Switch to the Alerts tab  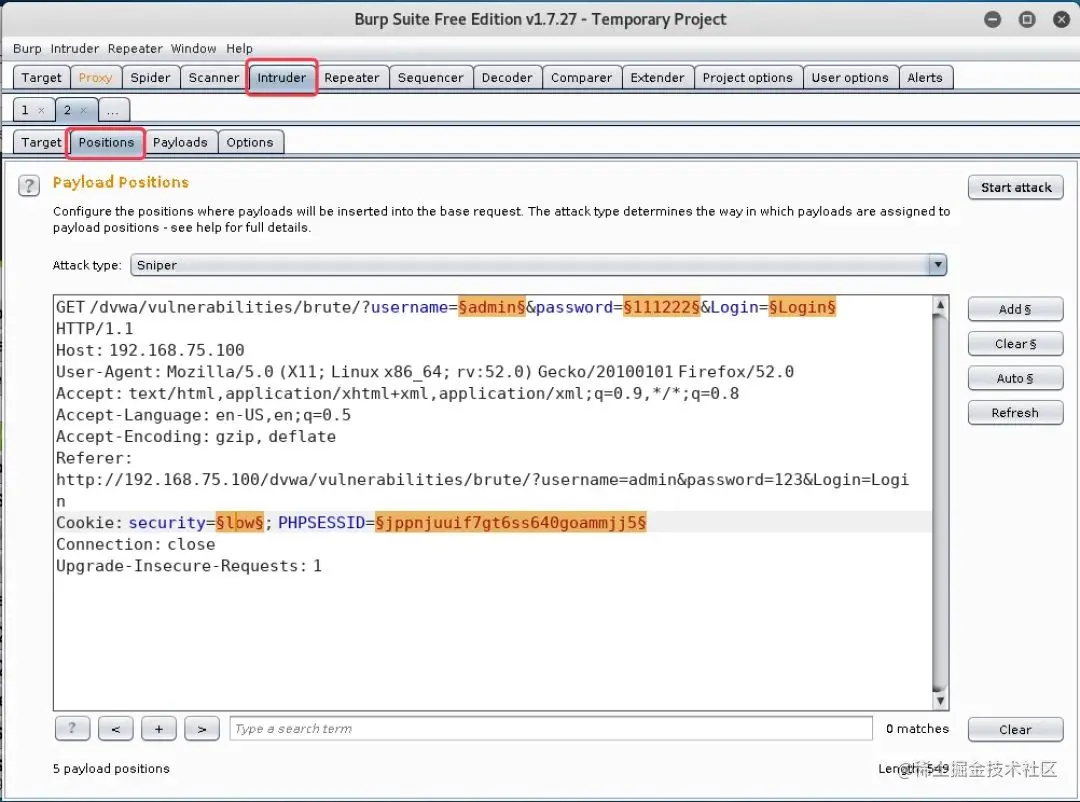tap(924, 78)
